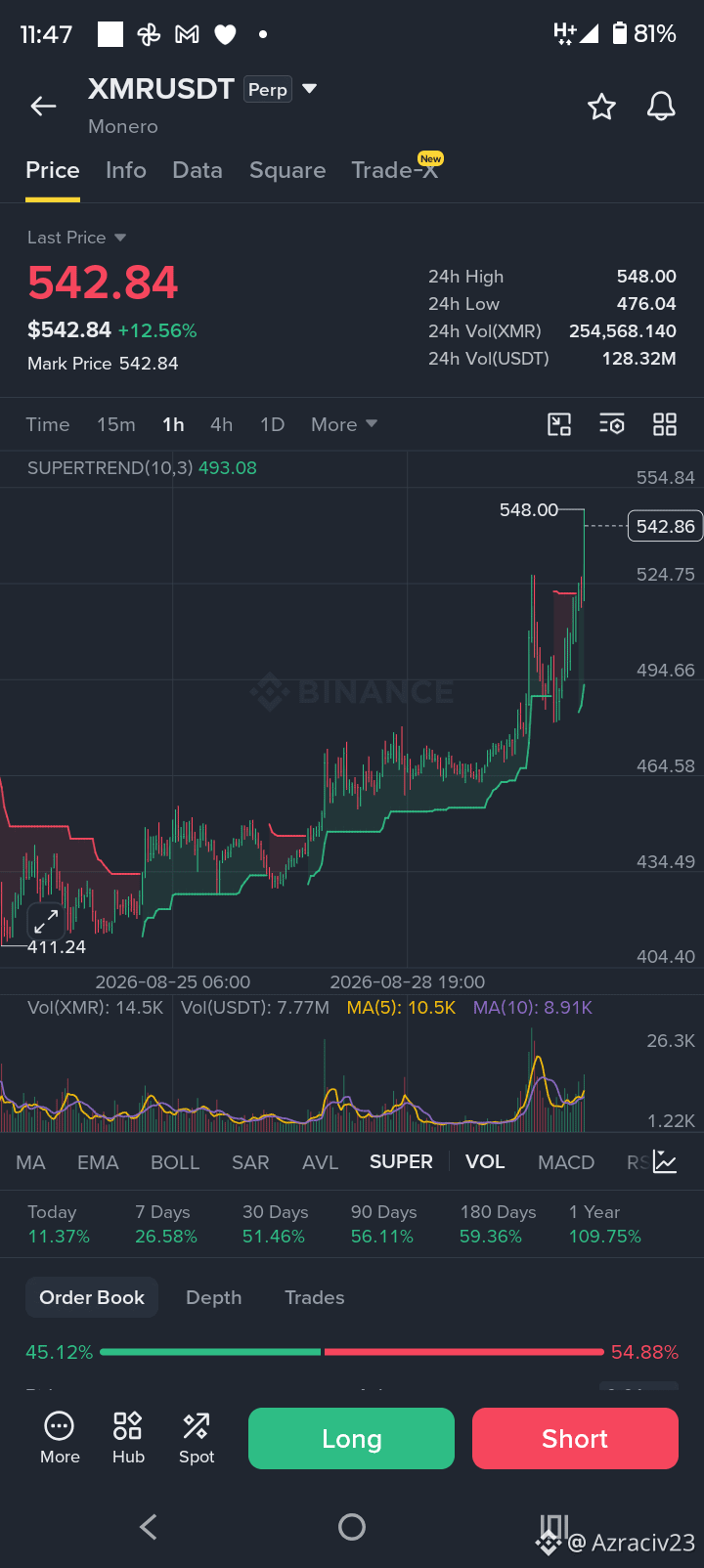Open the Data tab

[x=198, y=171]
